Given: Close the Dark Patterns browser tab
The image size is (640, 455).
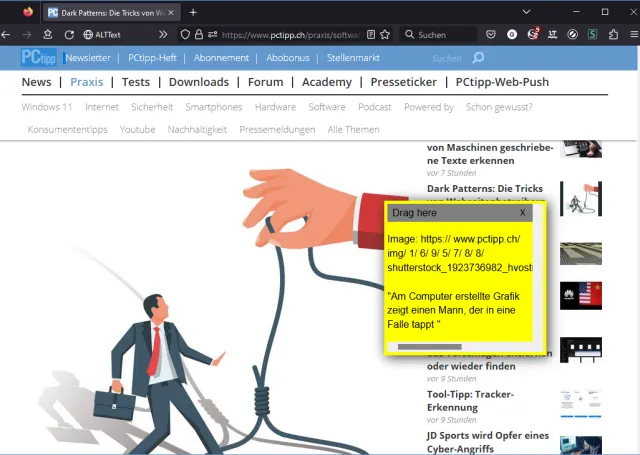Looking at the screenshot, I should 171,13.
